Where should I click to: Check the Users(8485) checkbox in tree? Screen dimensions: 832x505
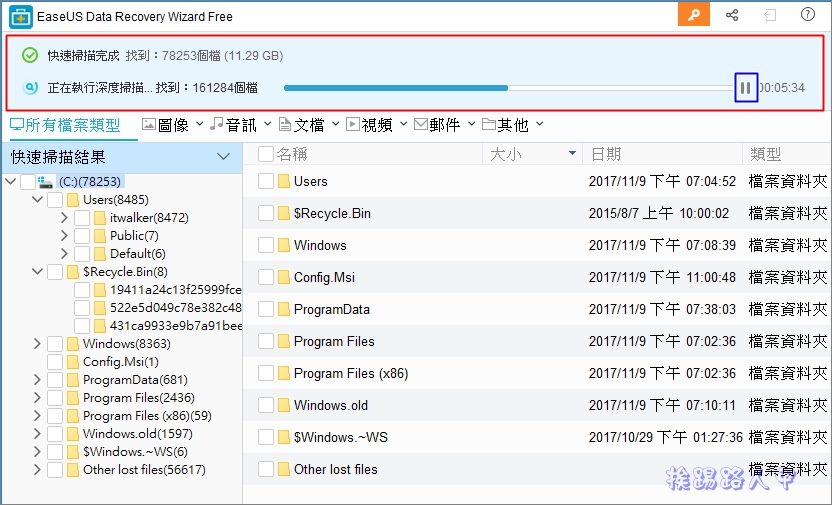pos(55,200)
